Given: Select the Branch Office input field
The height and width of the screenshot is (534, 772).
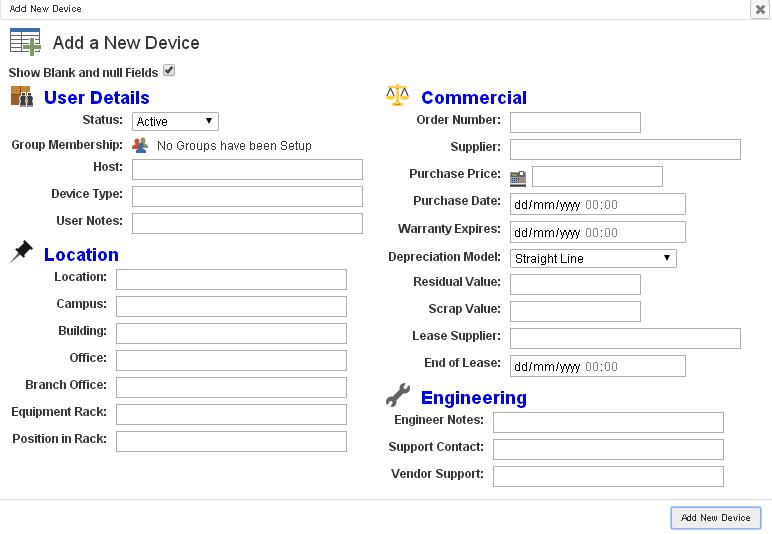Looking at the screenshot, I should pos(231,388).
